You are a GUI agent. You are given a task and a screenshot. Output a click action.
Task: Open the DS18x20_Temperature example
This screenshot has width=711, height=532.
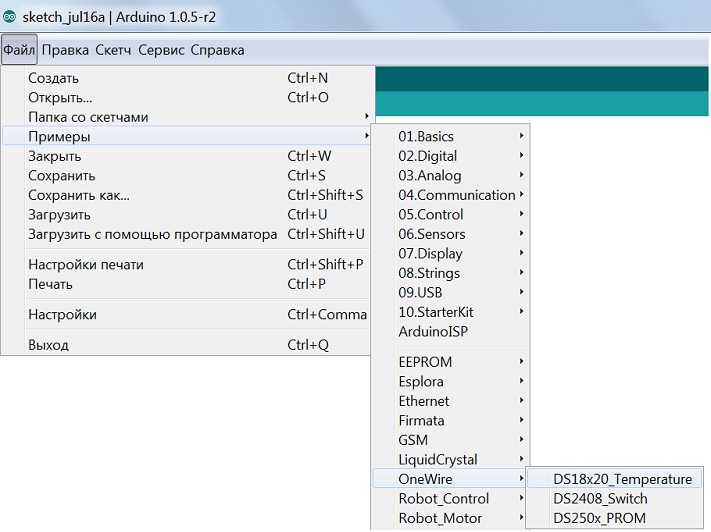tap(622, 479)
